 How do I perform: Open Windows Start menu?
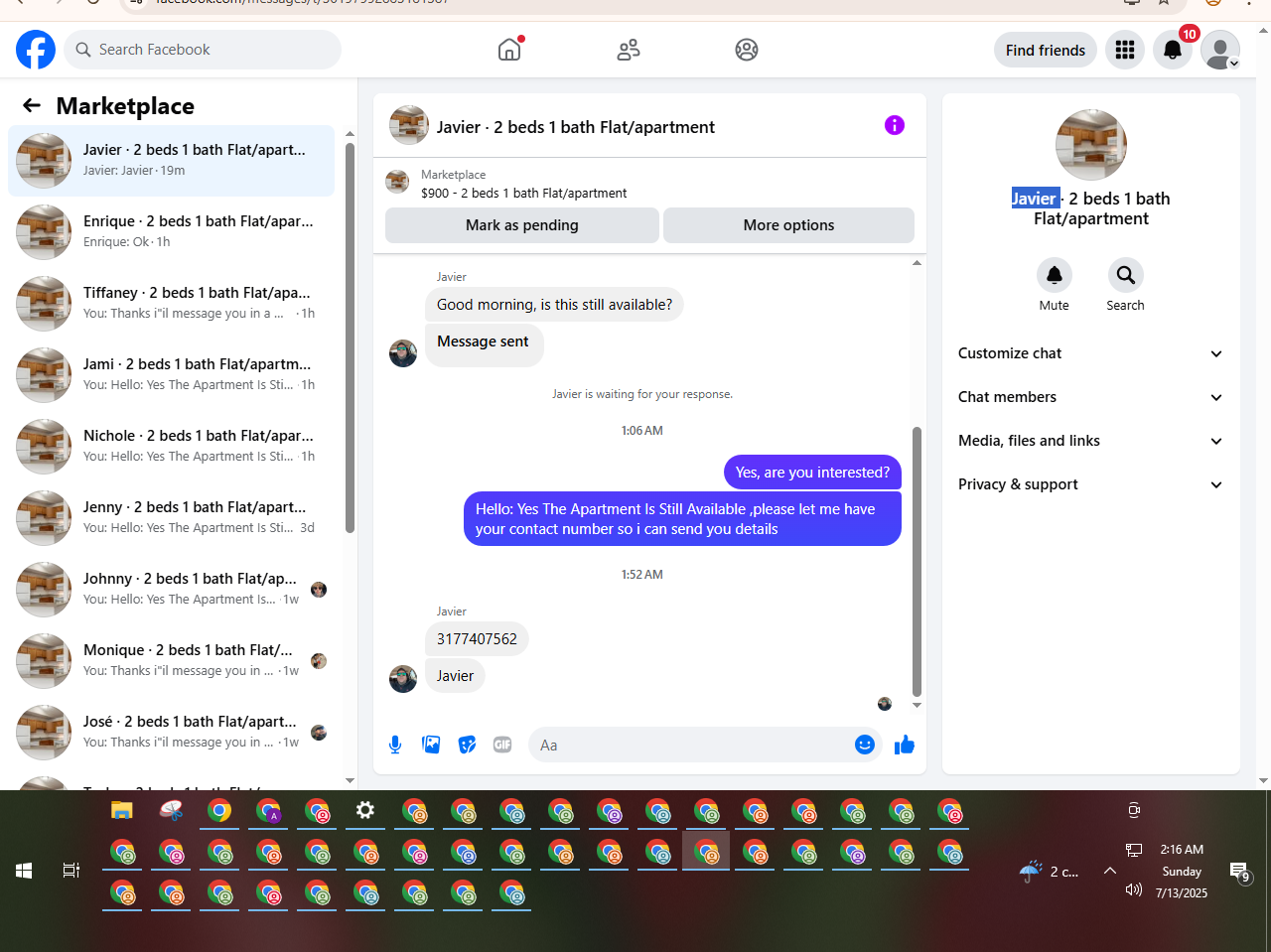[x=24, y=871]
